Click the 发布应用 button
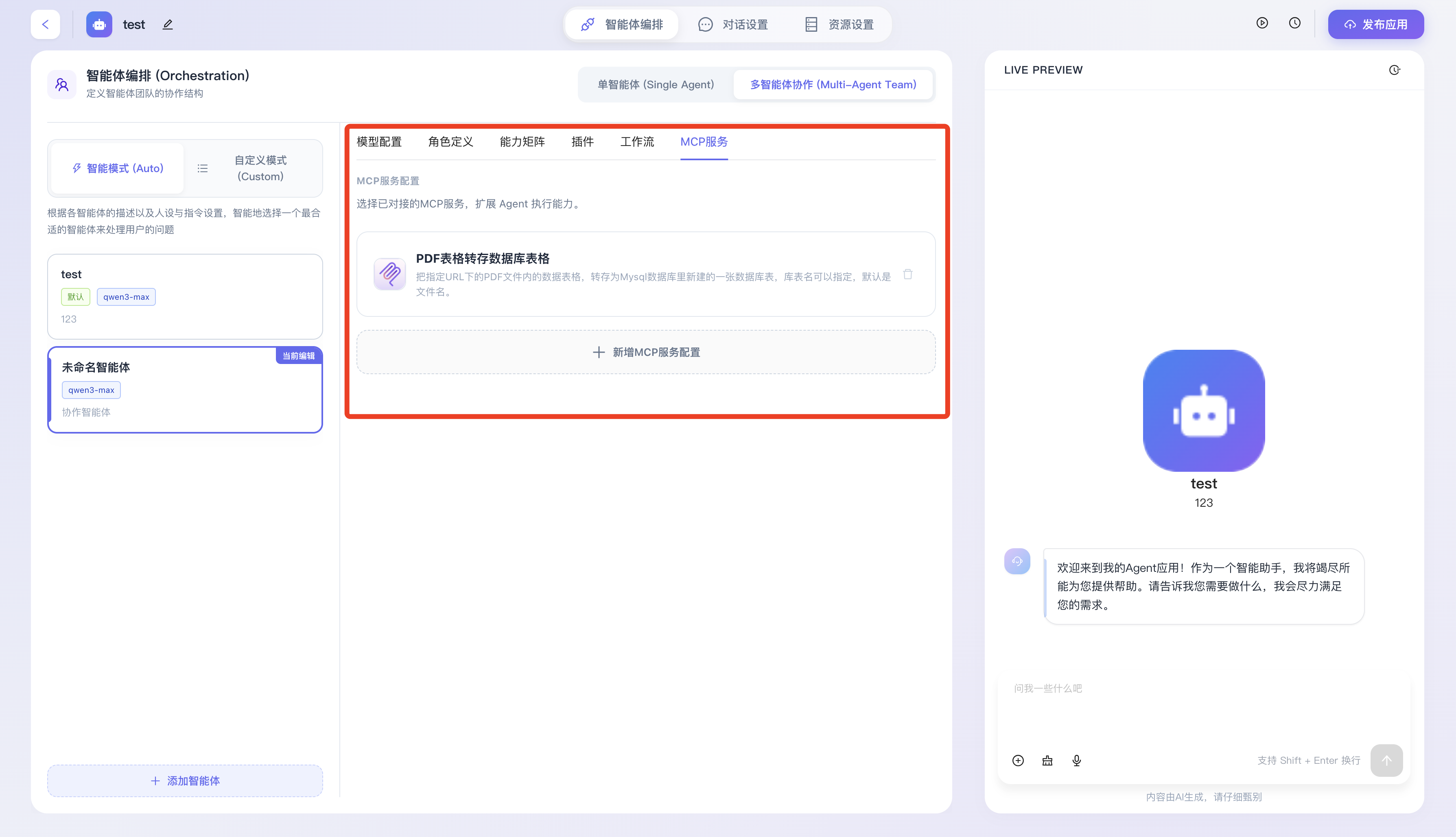1456x837 pixels. [x=1375, y=25]
